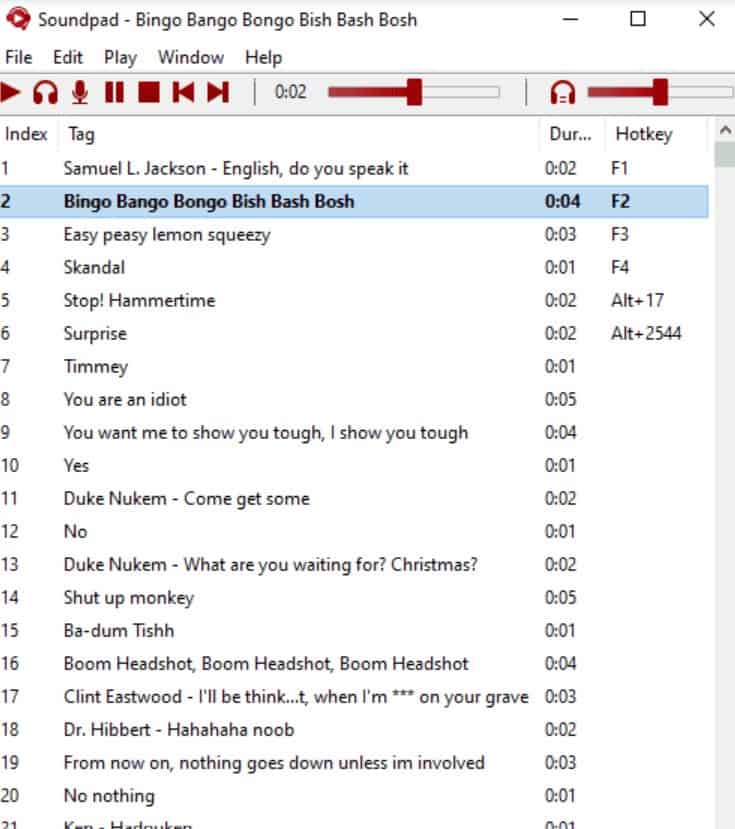Click the Play sound toolbar icon
The height and width of the screenshot is (829, 735).
tap(11, 93)
